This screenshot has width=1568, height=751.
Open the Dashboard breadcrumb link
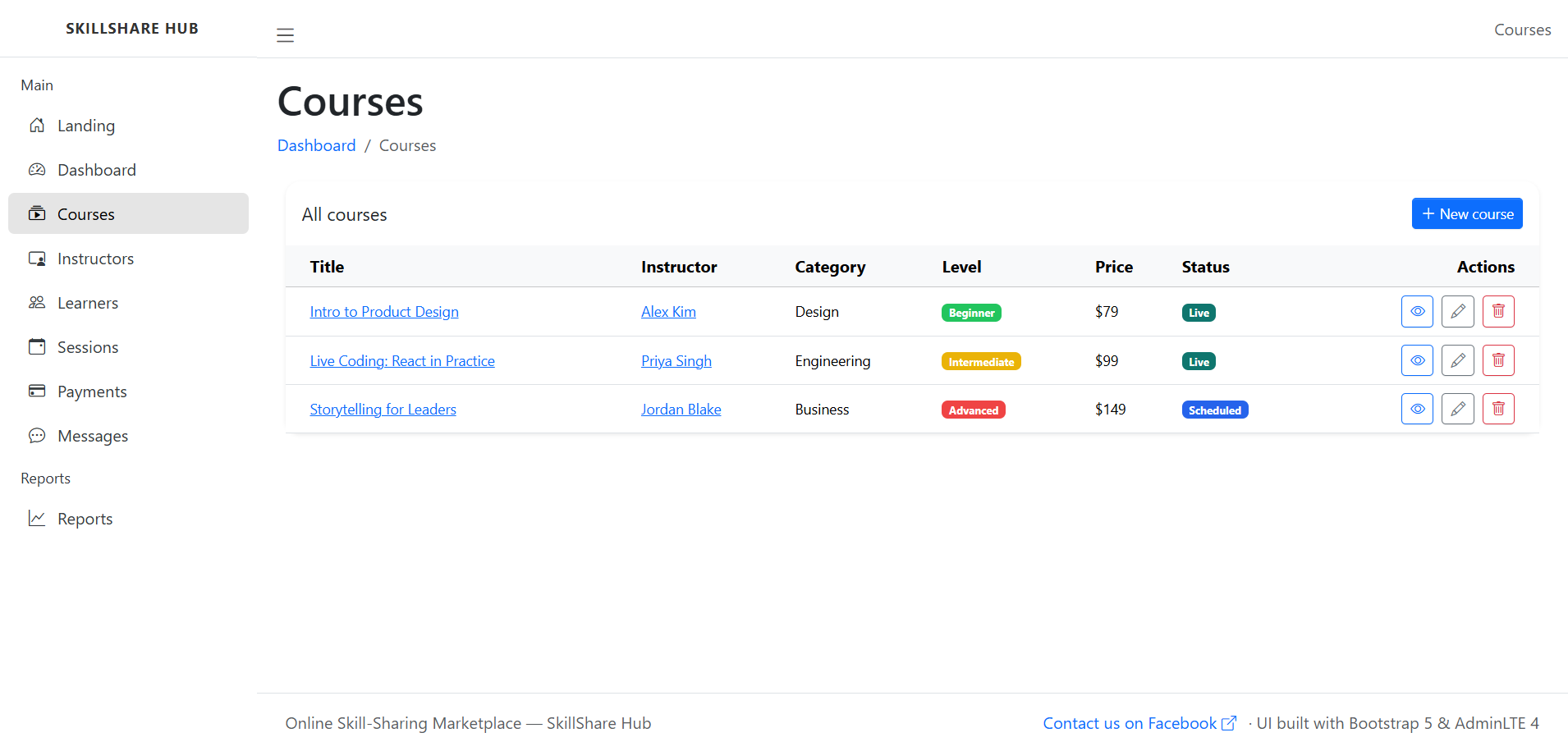[316, 145]
